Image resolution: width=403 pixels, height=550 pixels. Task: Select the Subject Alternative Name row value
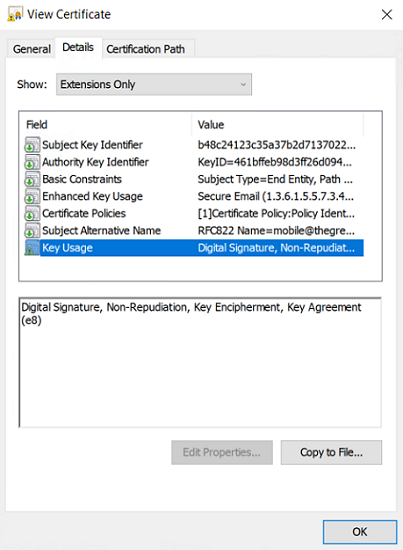coord(276,230)
